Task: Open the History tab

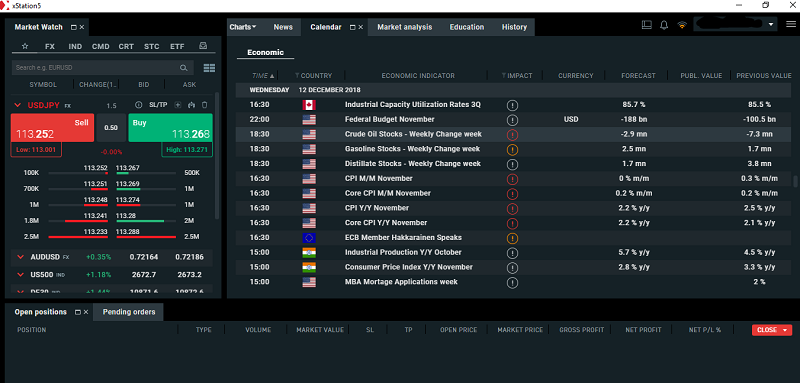Action: 514,27
